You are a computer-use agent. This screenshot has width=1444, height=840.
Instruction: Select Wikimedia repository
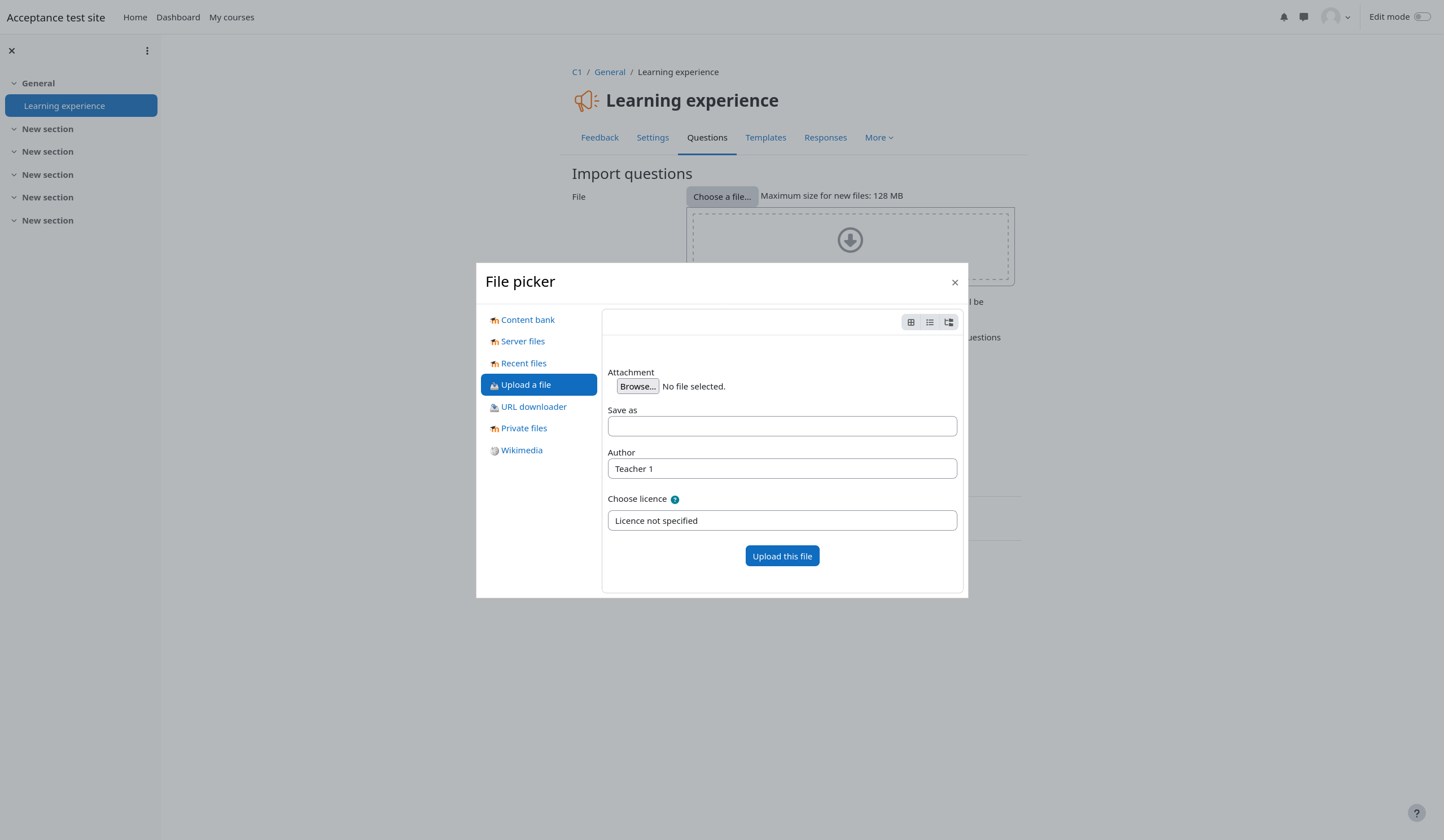click(x=521, y=450)
